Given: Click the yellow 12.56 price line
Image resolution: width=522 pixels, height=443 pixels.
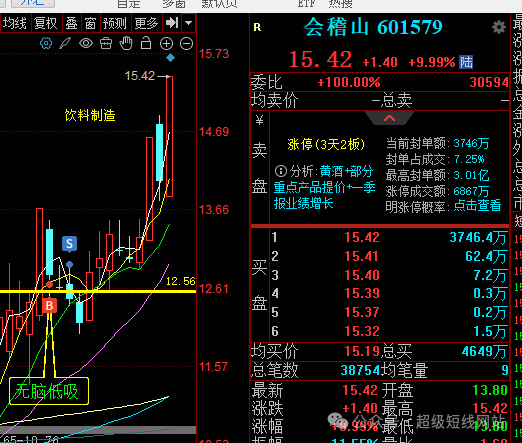Looking at the screenshot, I should [98, 292].
